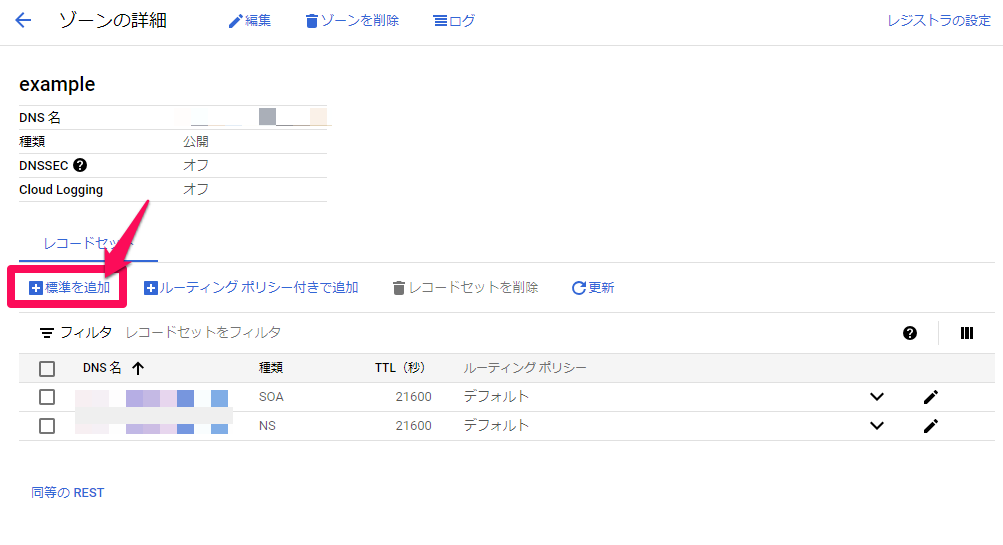
Task: Click the 更新 refresh button
Action: 593,288
